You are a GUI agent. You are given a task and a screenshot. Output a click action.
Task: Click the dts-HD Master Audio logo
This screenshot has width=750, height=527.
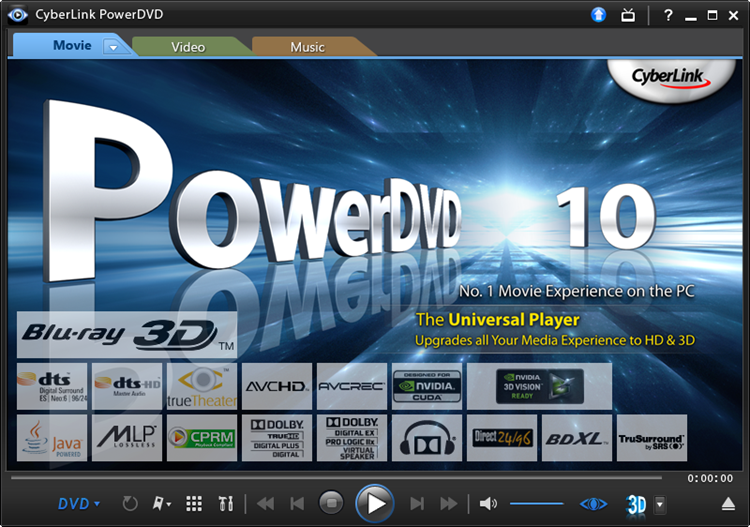(x=127, y=386)
